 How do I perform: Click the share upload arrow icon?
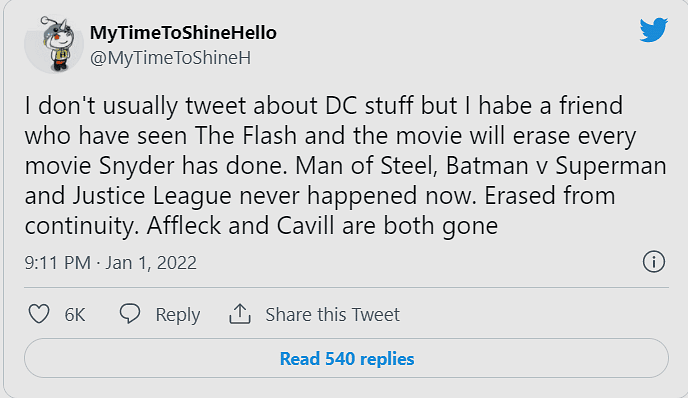(240, 314)
